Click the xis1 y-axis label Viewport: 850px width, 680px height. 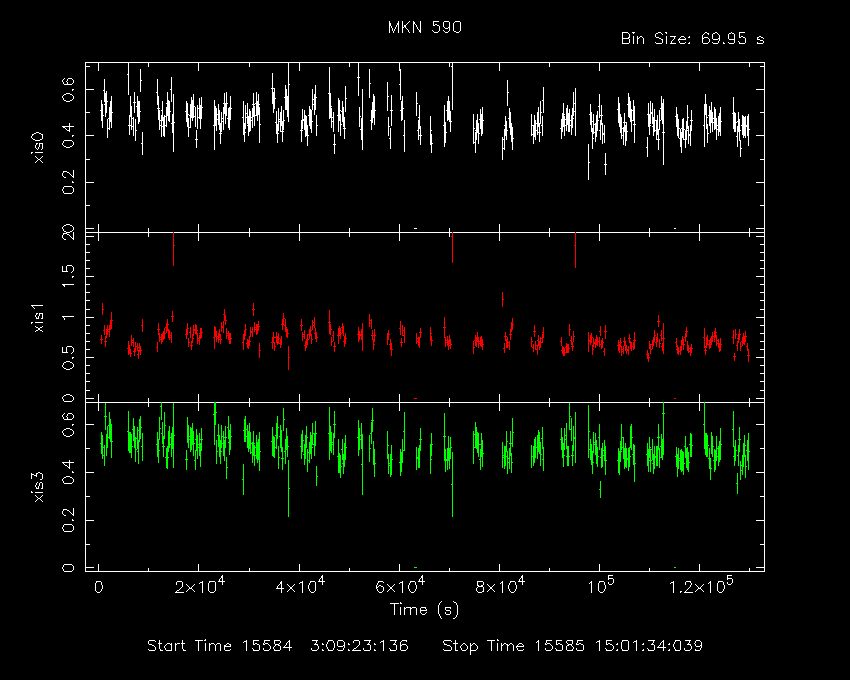click(38, 317)
